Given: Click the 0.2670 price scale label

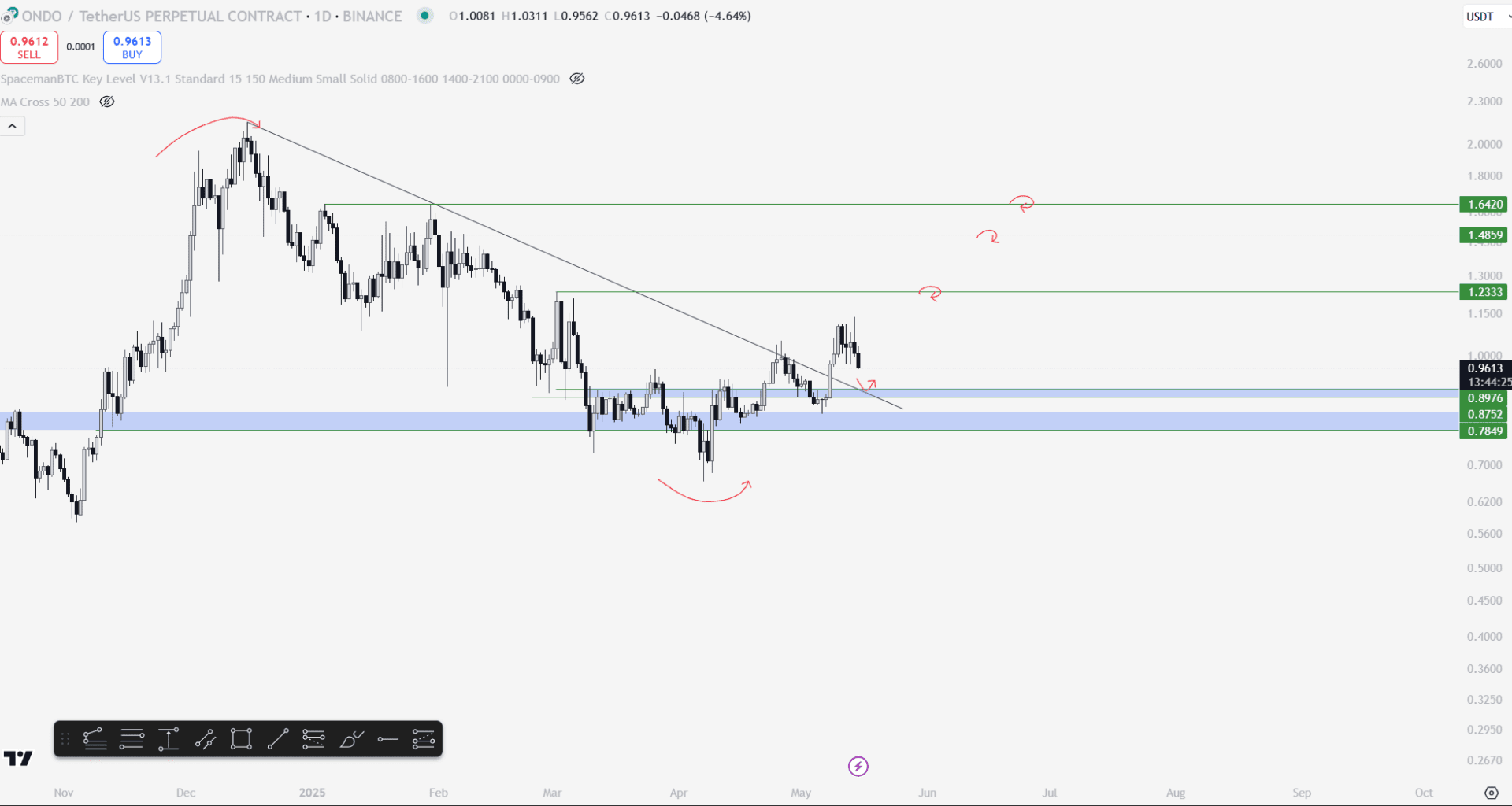Looking at the screenshot, I should coord(1484,760).
